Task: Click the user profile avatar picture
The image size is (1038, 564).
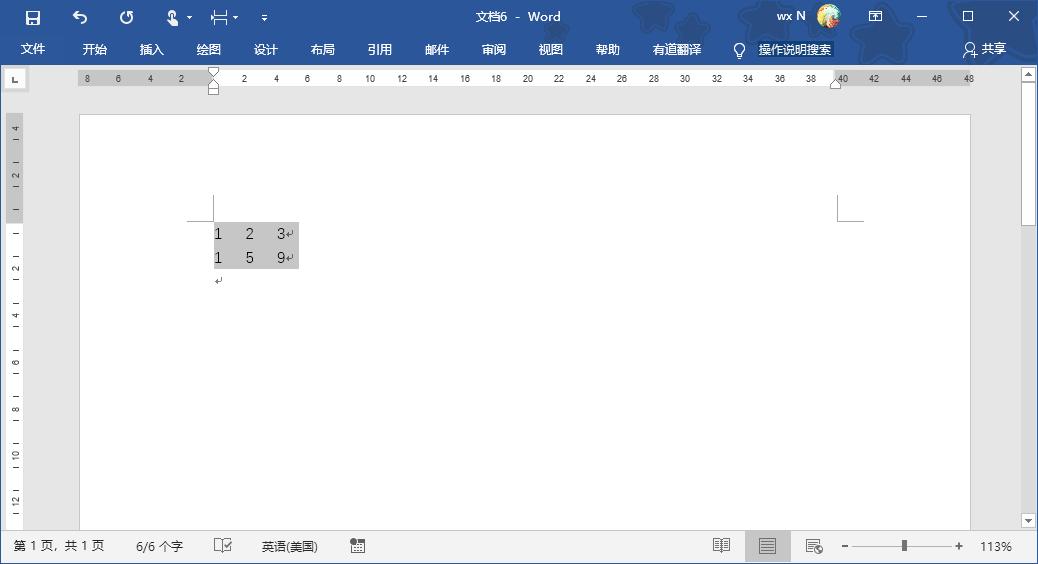Action: click(828, 16)
